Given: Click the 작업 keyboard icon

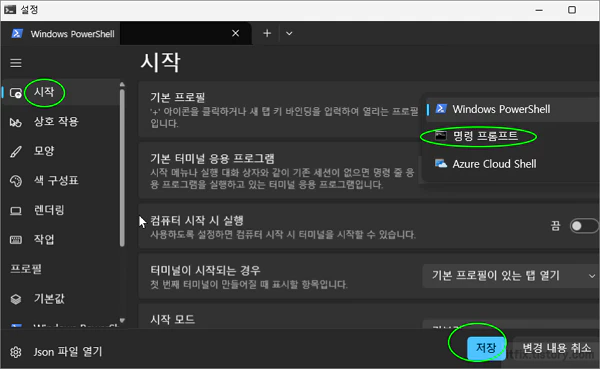Looking at the screenshot, I should coord(16,240).
